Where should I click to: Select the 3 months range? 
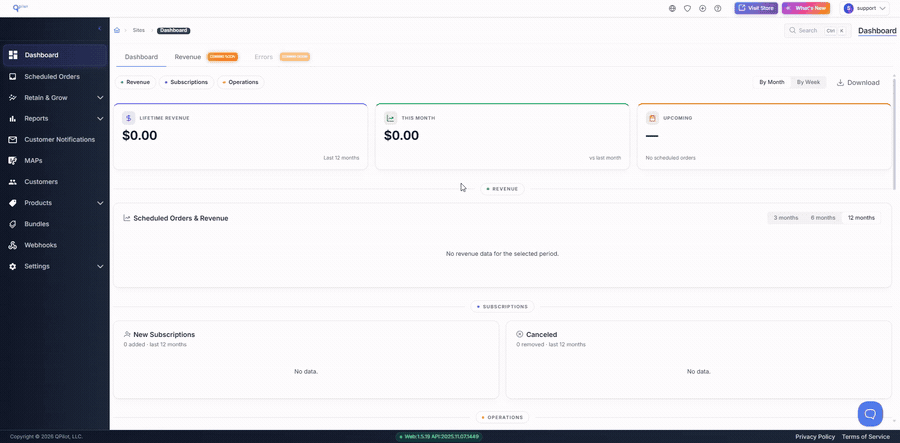(786, 217)
